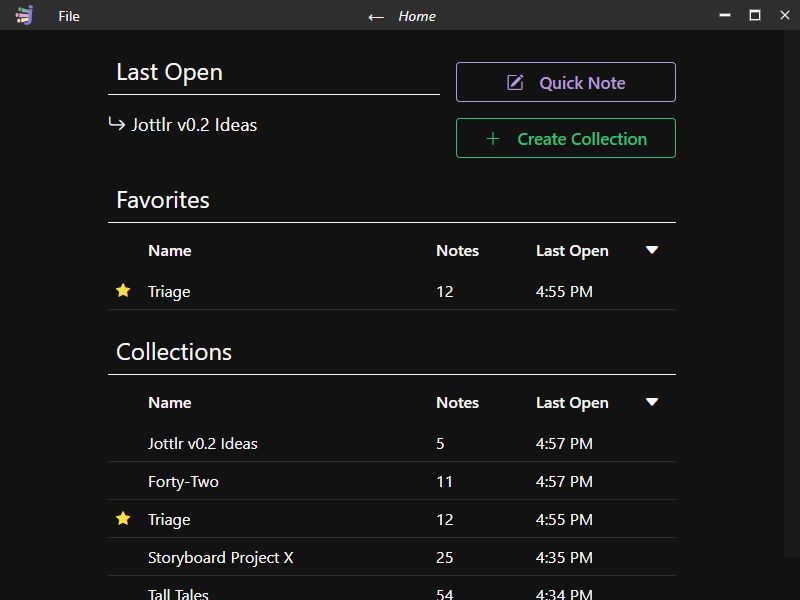
Task: Click the Quick Note button
Action: click(566, 81)
